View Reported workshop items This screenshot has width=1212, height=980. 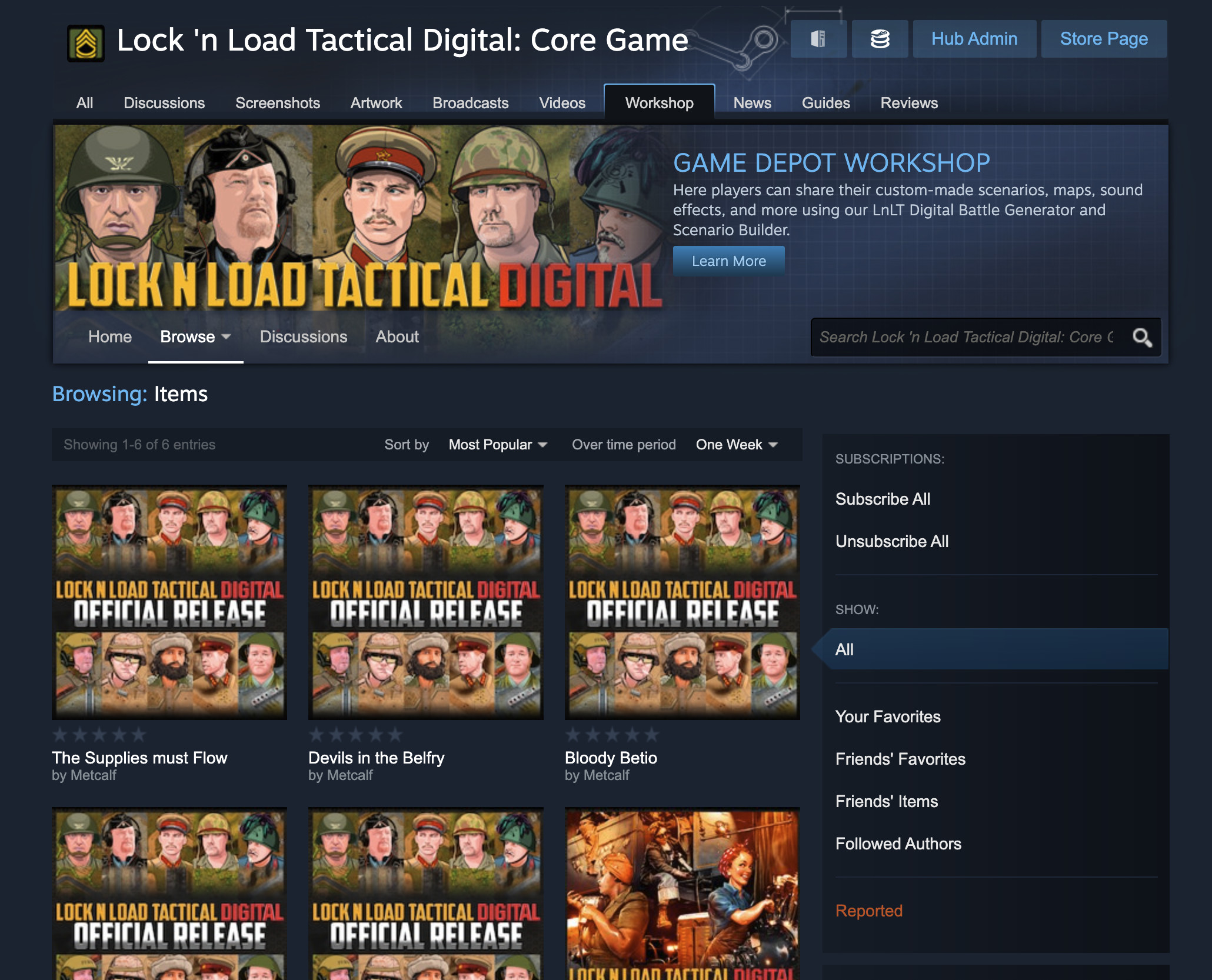868,911
